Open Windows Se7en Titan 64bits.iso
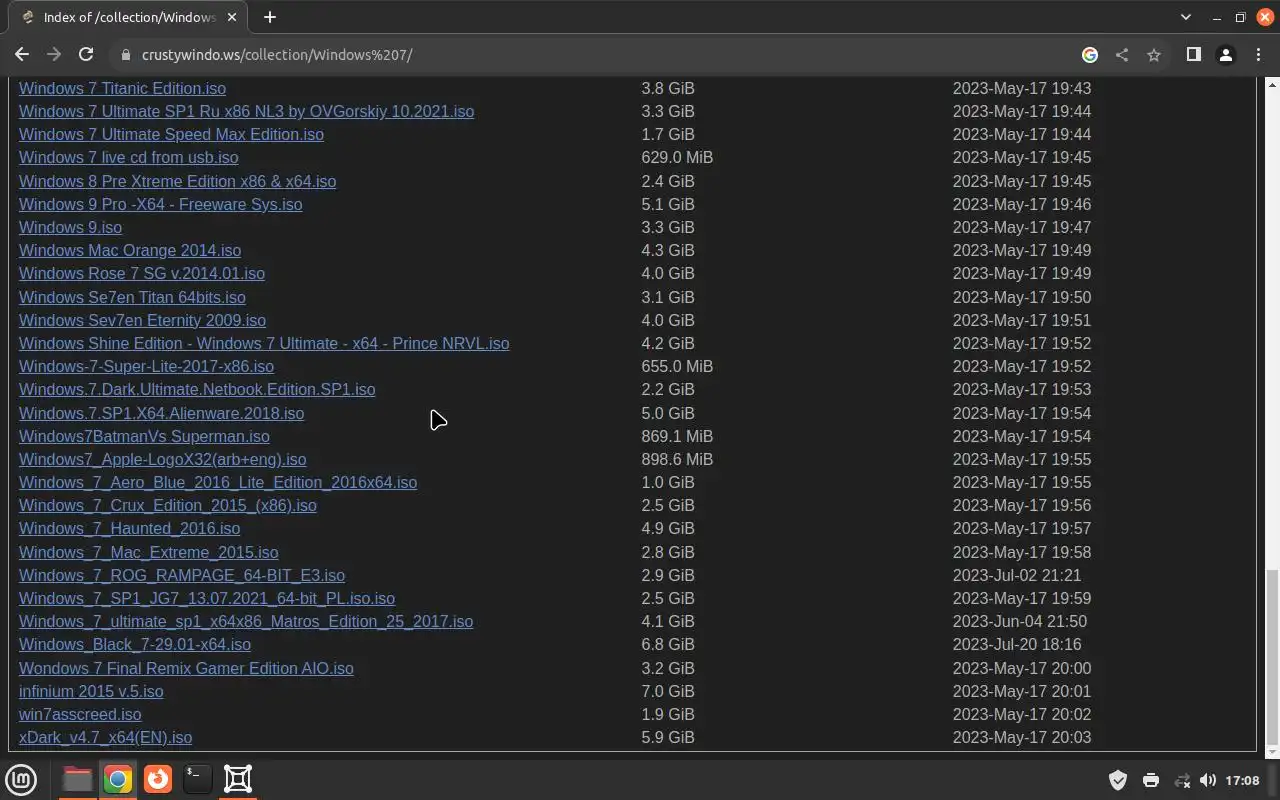1280x800 pixels. coord(132,297)
